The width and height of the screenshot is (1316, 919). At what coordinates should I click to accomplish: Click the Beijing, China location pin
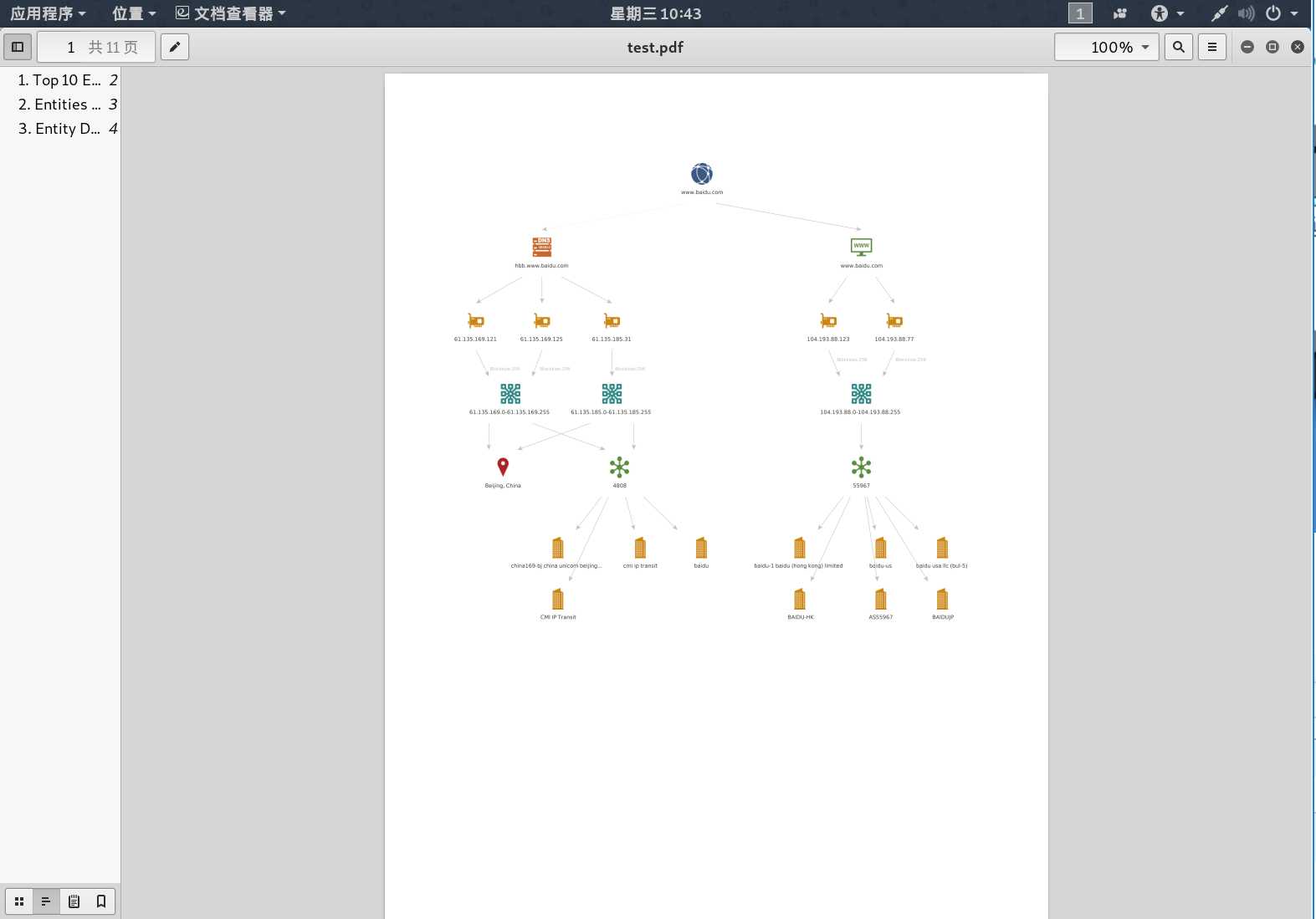pos(503,467)
